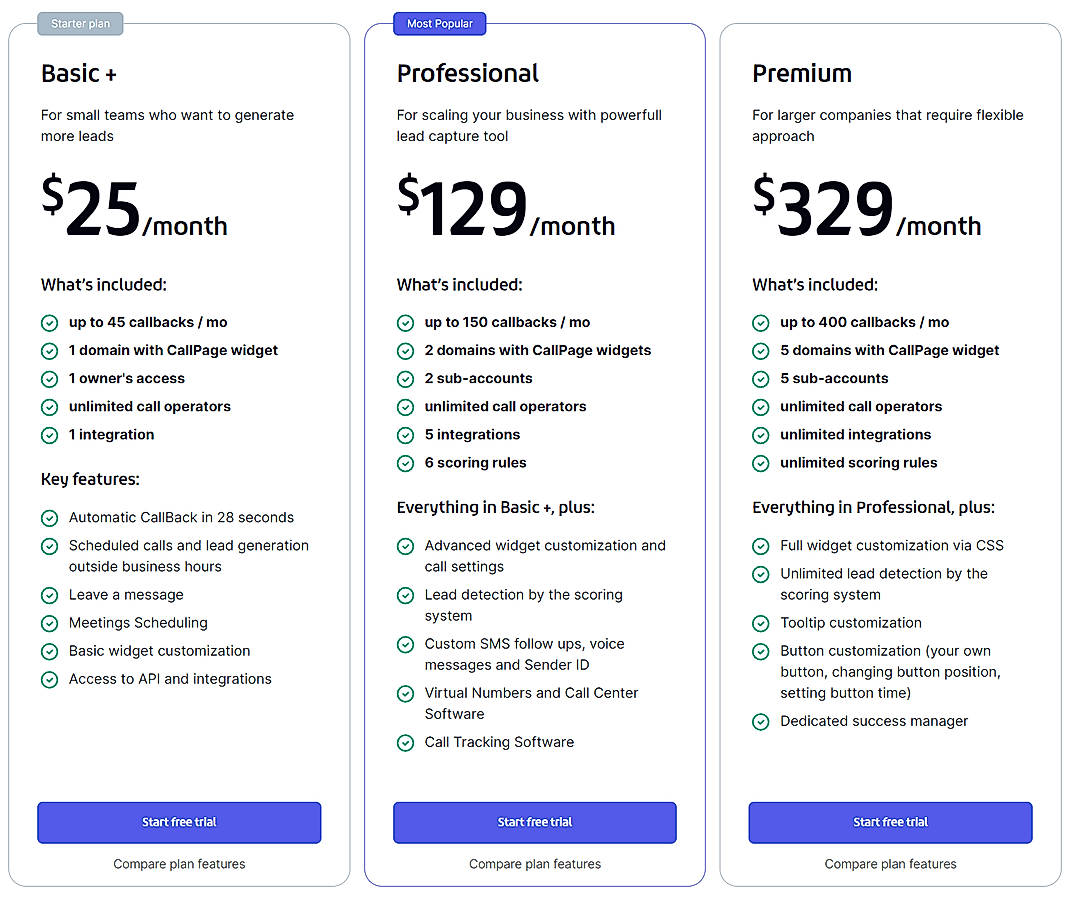Click the checkmark beside "Dedicated success manager"

coord(761,721)
